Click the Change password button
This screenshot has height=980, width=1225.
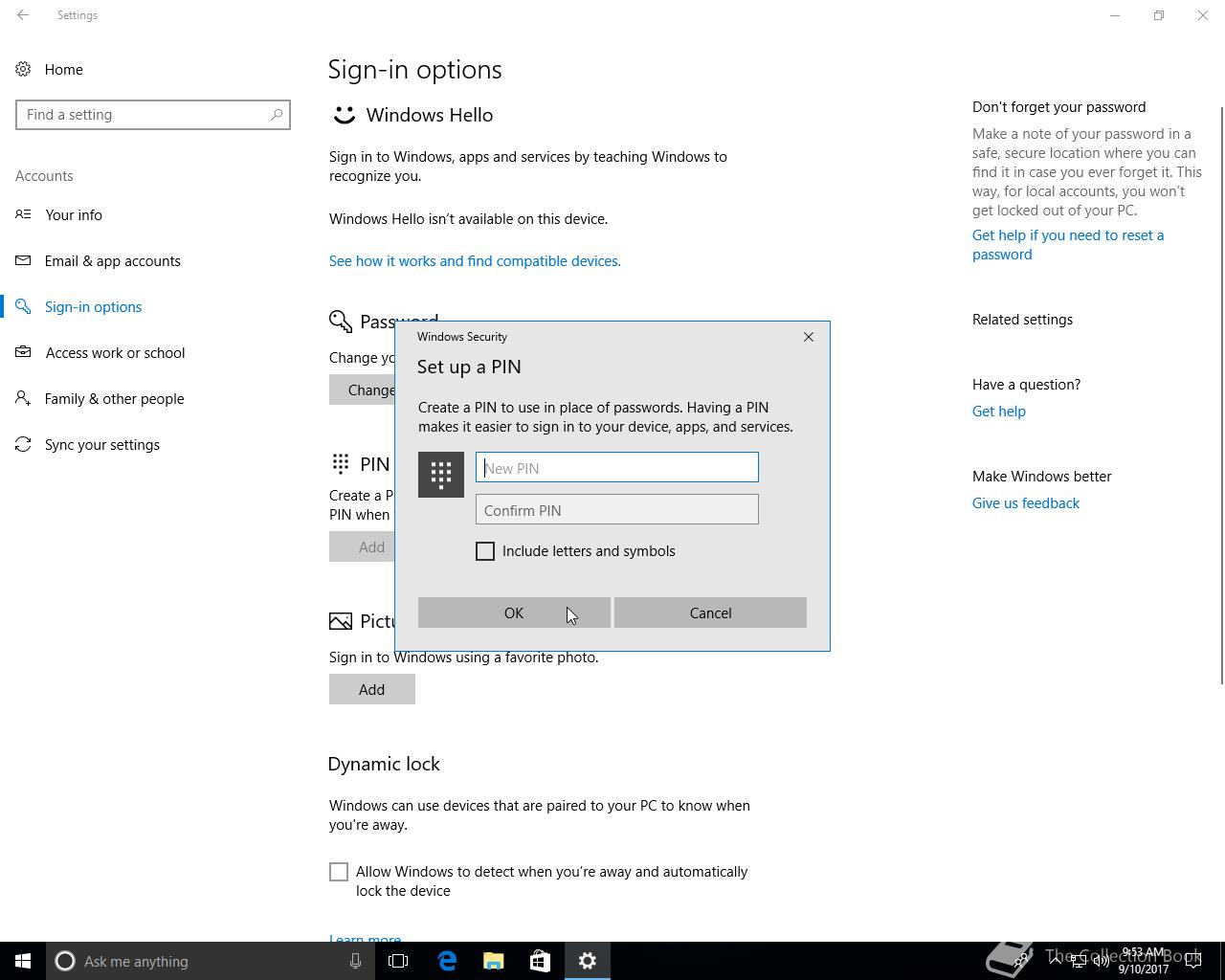click(363, 390)
